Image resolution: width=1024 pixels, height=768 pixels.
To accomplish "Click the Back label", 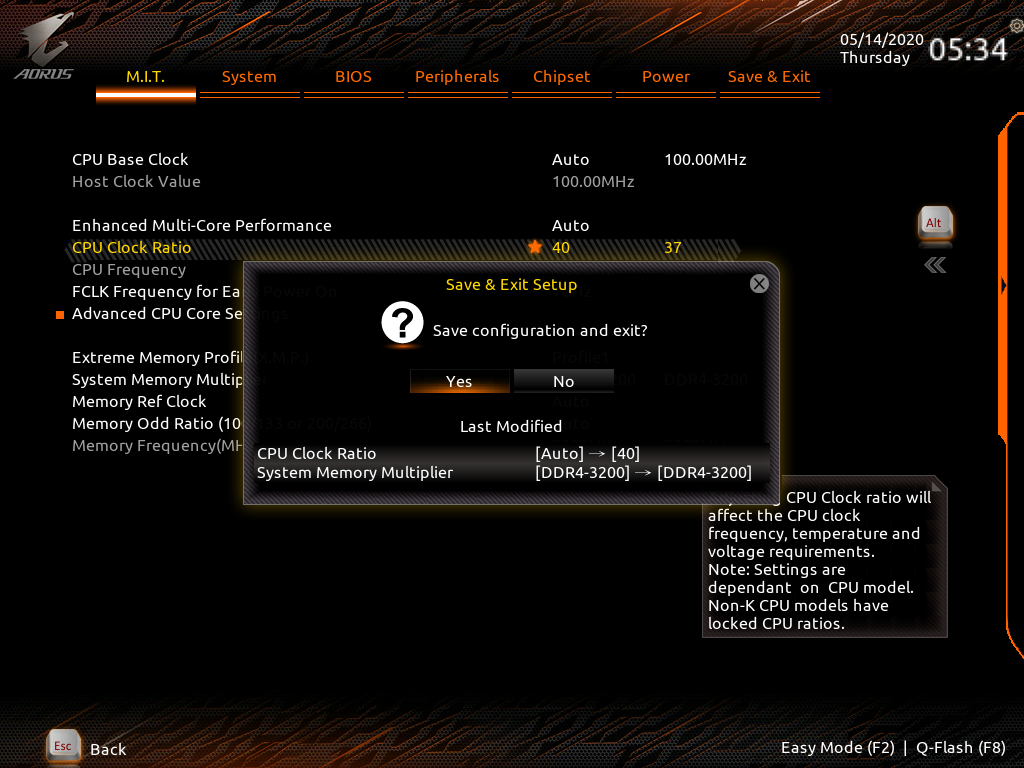I will pos(108,749).
